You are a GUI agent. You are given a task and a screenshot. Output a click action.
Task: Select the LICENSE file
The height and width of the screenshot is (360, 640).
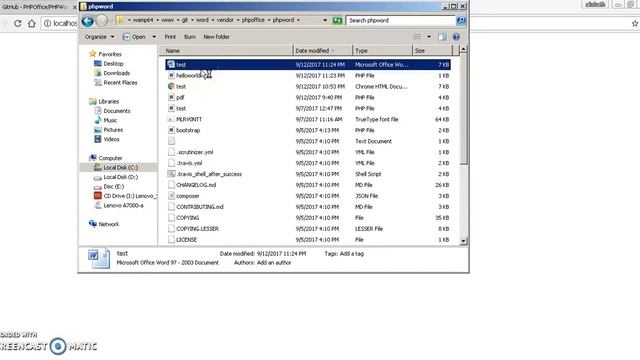[x=308, y=240]
